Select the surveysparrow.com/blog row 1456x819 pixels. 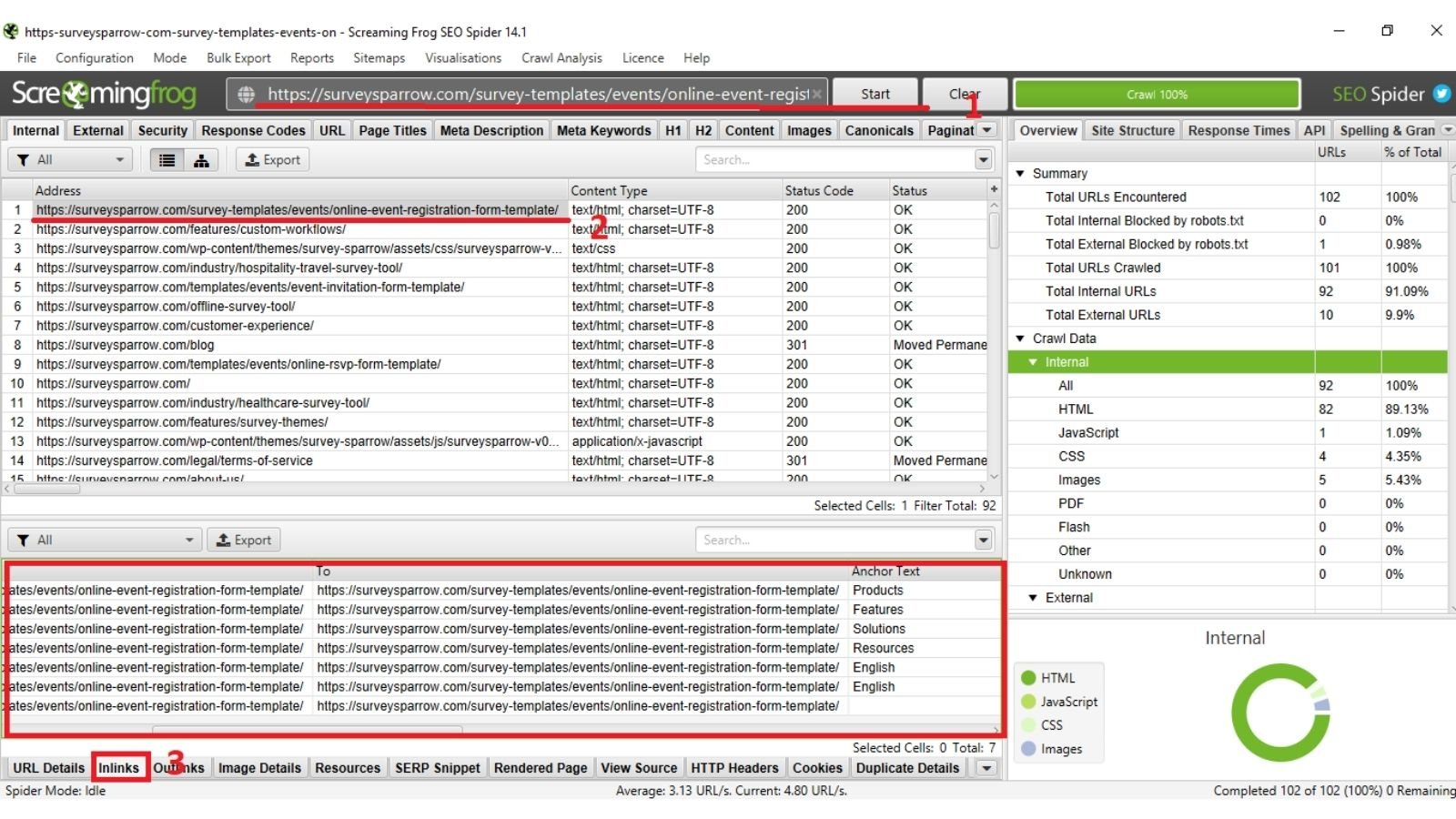click(x=496, y=345)
